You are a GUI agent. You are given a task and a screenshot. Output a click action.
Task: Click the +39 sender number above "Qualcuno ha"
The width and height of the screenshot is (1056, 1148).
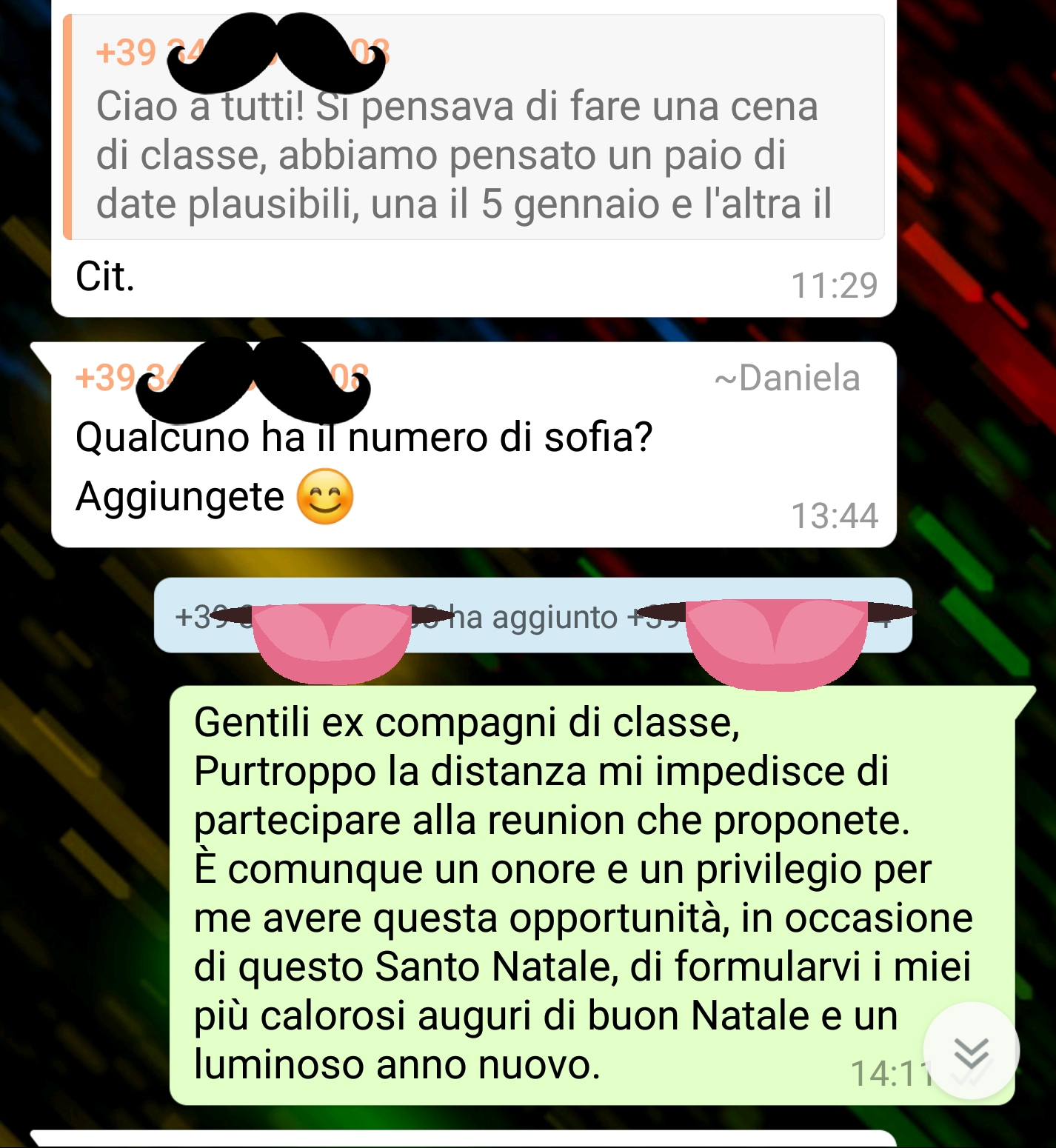[x=106, y=378]
